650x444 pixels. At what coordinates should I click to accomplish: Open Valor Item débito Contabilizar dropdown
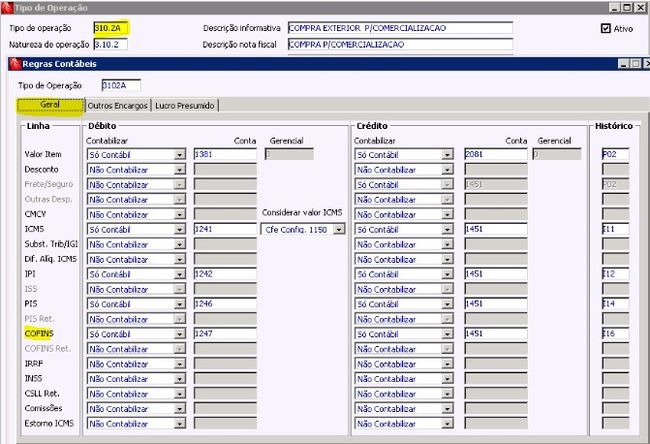click(179, 155)
